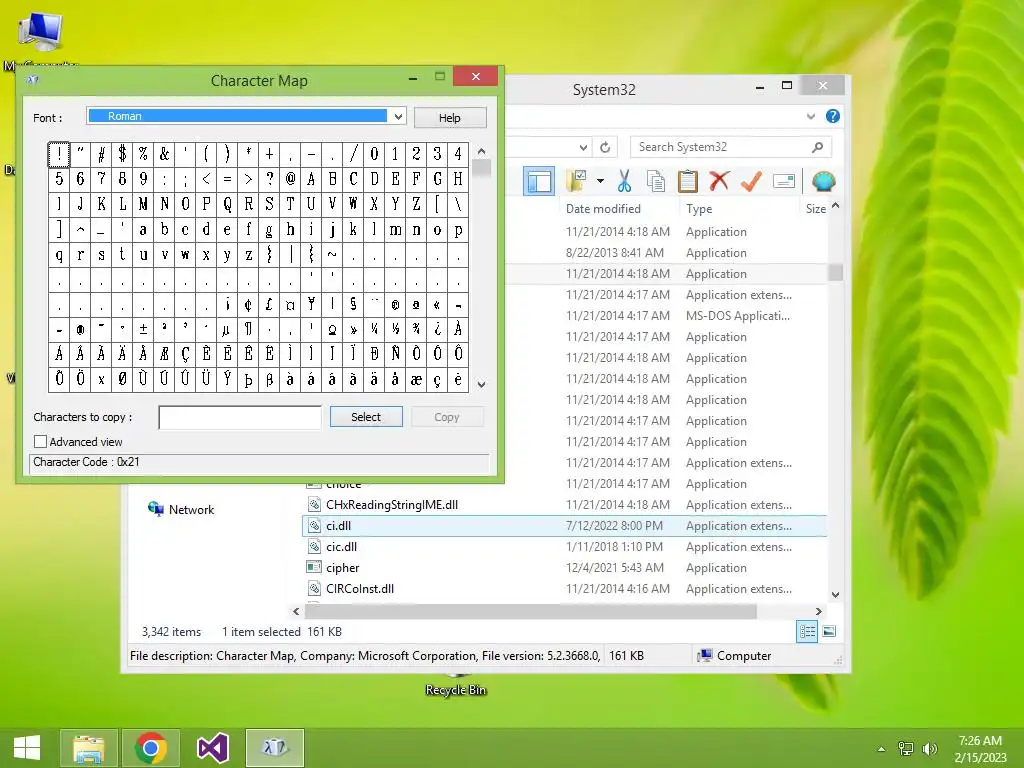
Task: Click the Help button in Character Map
Action: point(449,118)
